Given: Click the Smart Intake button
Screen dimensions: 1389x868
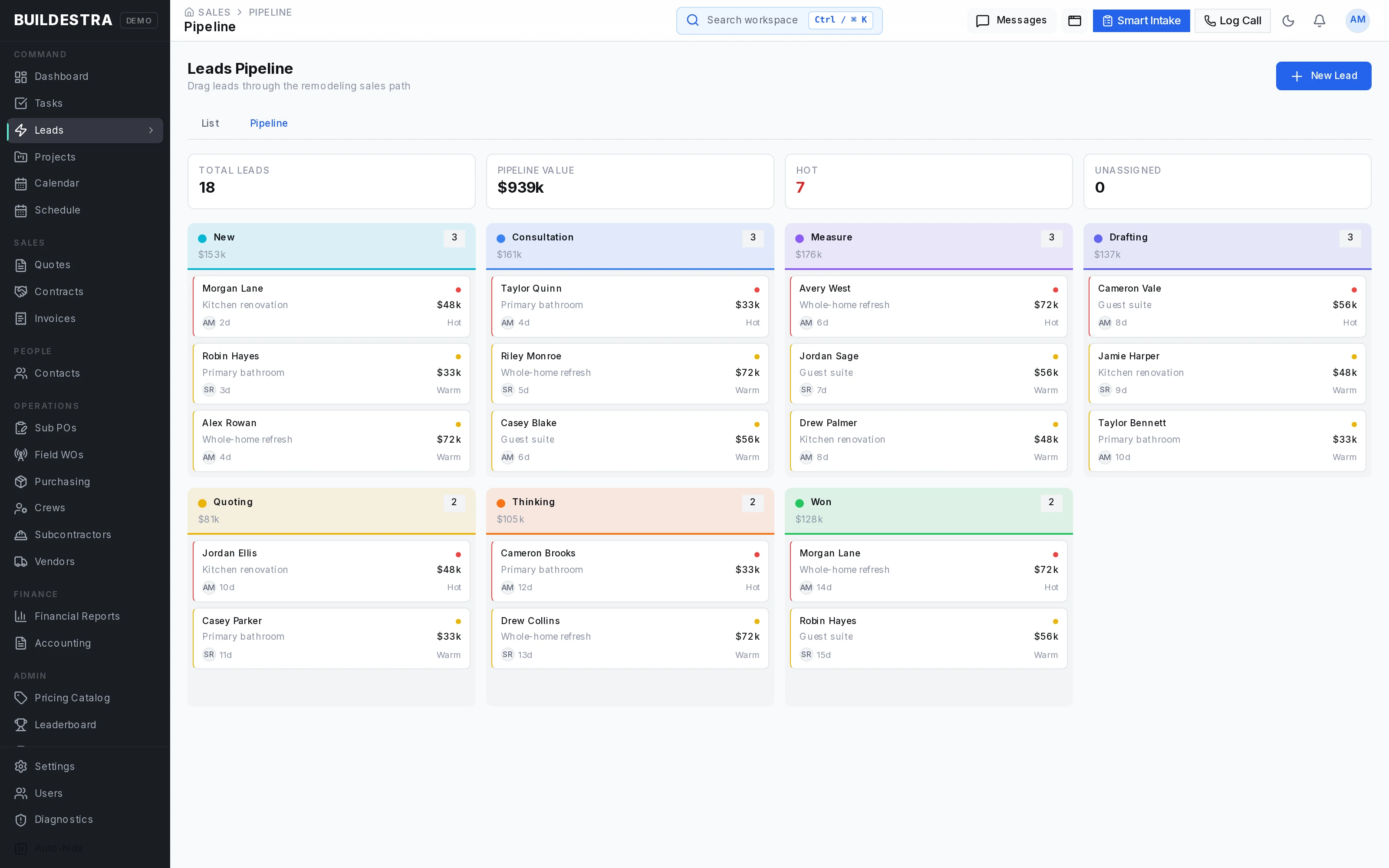Looking at the screenshot, I should pos(1141,21).
